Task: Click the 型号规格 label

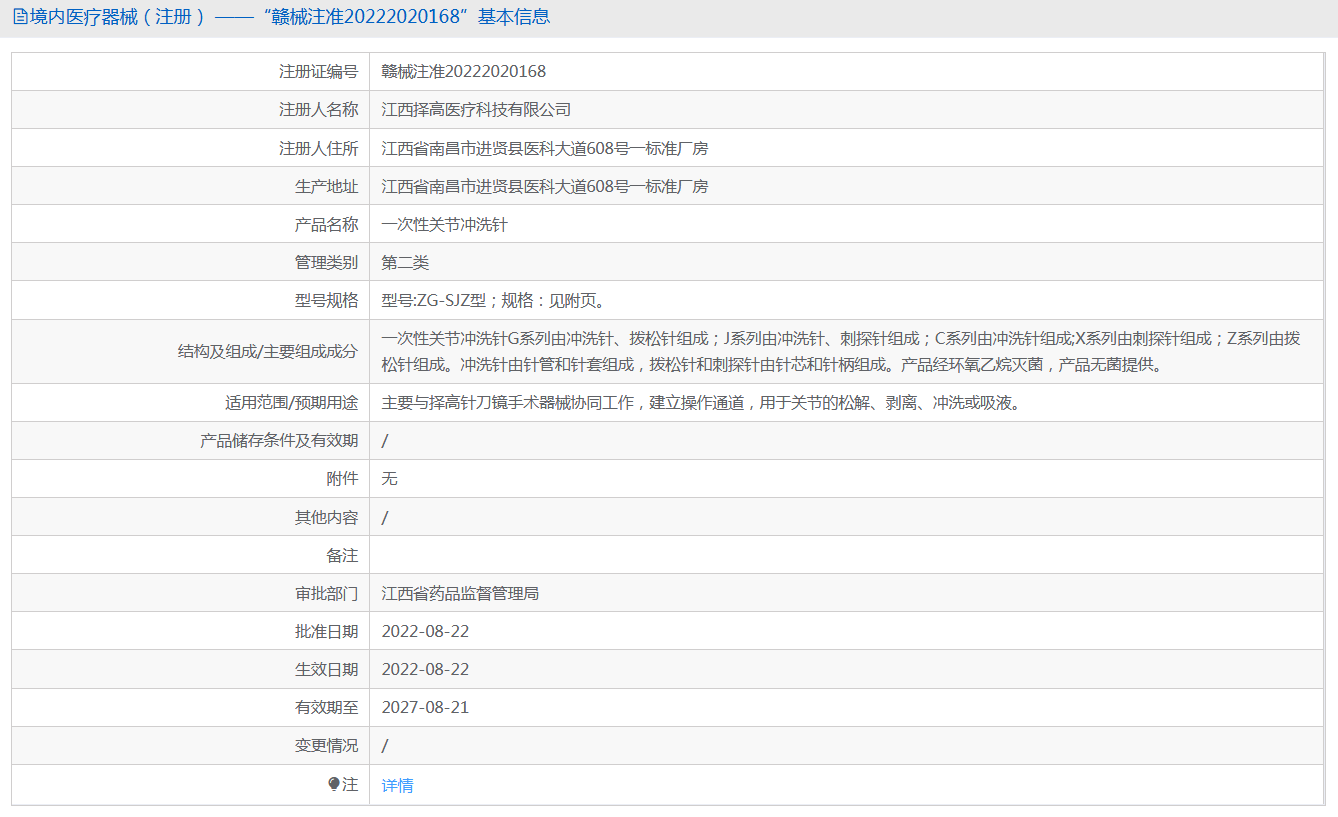Action: point(326,300)
